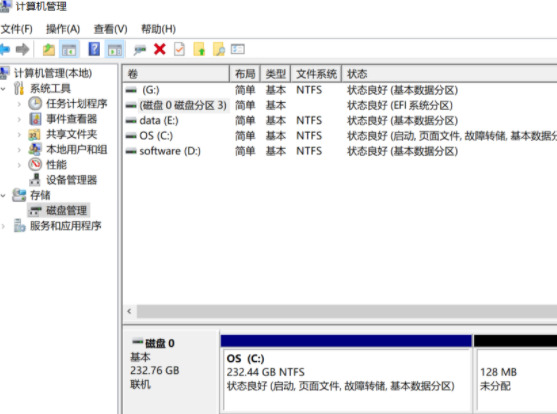Click the Services and Applications icon
Screen dimensions: 557x414
pos(20,225)
